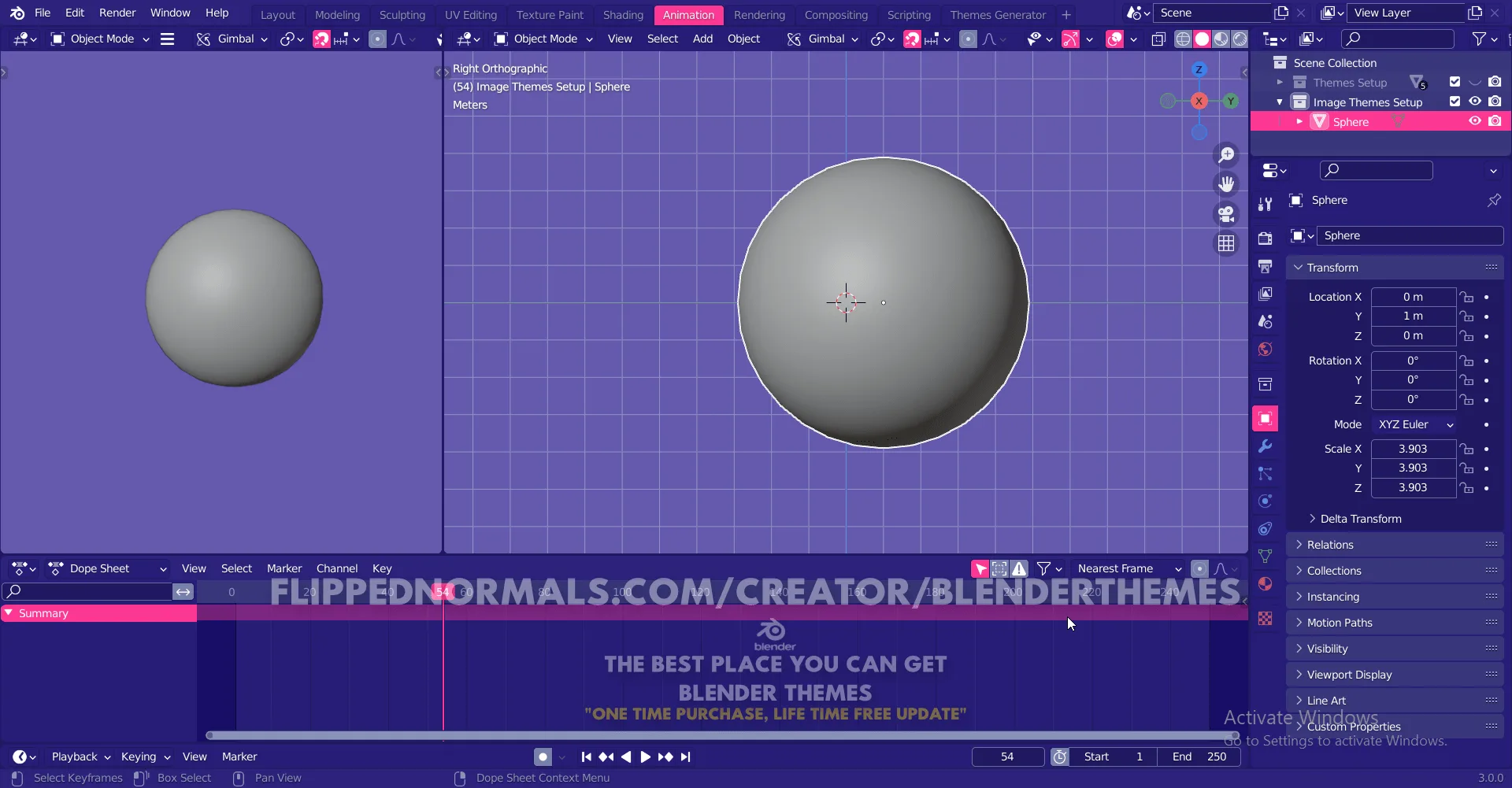This screenshot has height=788, width=1512.
Task: Uncheck the Image Themes Setup collection checkbox
Action: 1454,102
